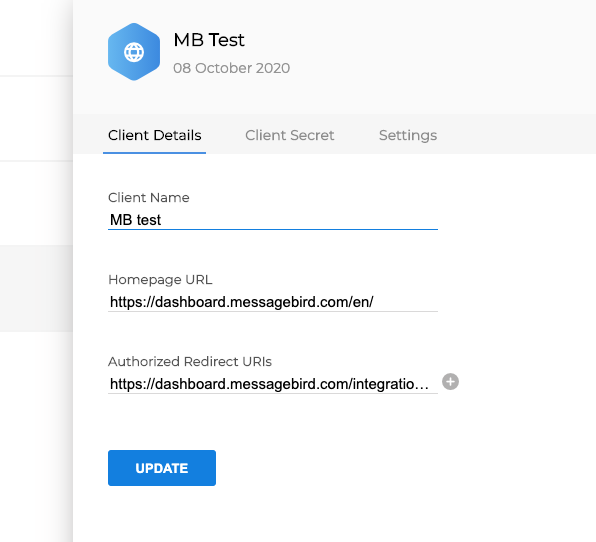Click the Authorized Redirect URIs label
Viewport: 596px width, 542px height.
tap(190, 361)
